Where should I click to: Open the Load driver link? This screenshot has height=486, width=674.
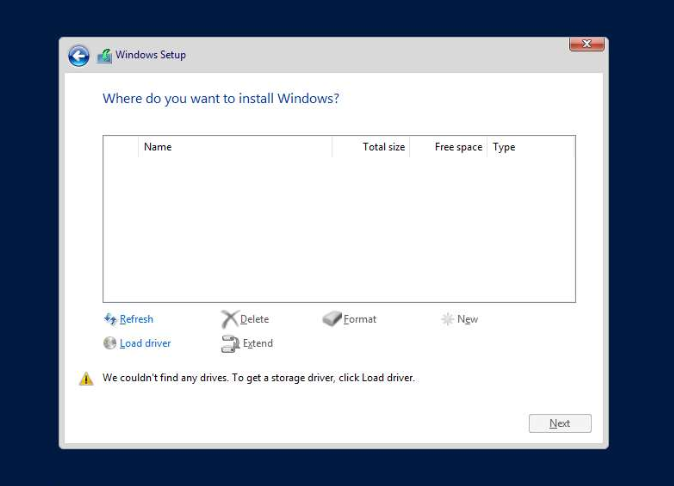[145, 343]
